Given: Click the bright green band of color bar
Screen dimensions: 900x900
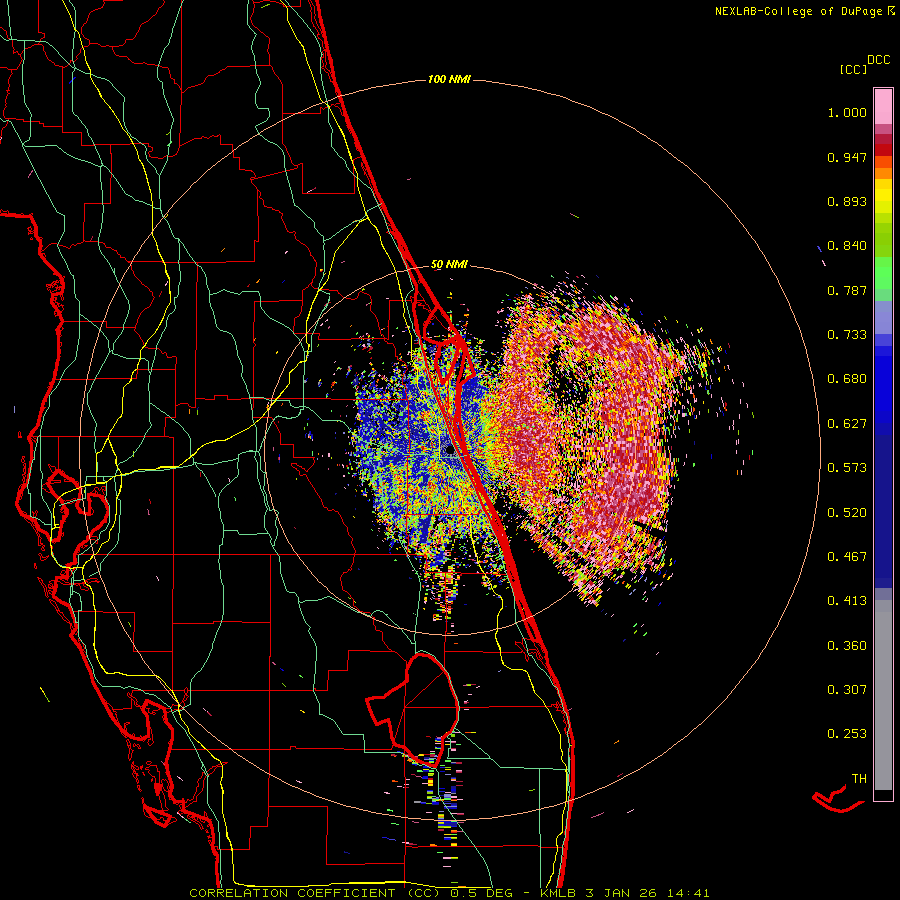Looking at the screenshot, I should [883, 273].
